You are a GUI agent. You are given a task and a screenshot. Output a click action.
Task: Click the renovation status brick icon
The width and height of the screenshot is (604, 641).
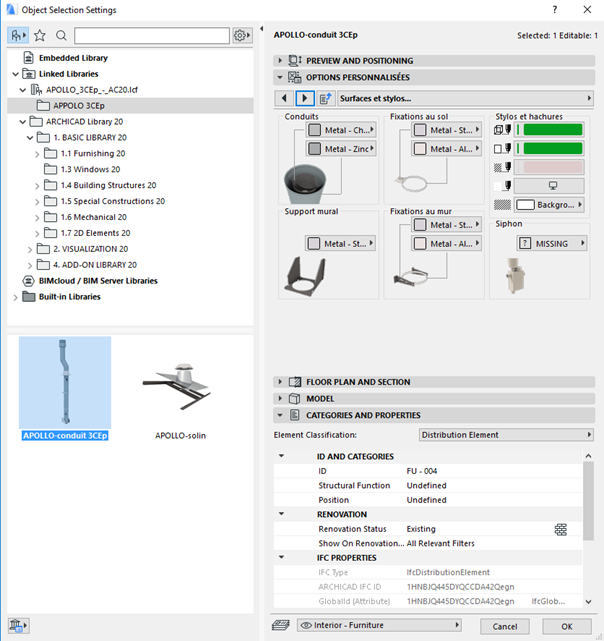[561, 528]
